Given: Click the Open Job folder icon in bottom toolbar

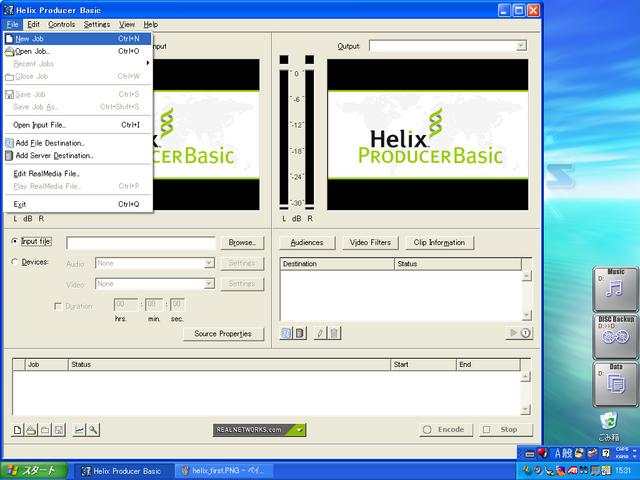Looking at the screenshot, I should [x=31, y=430].
